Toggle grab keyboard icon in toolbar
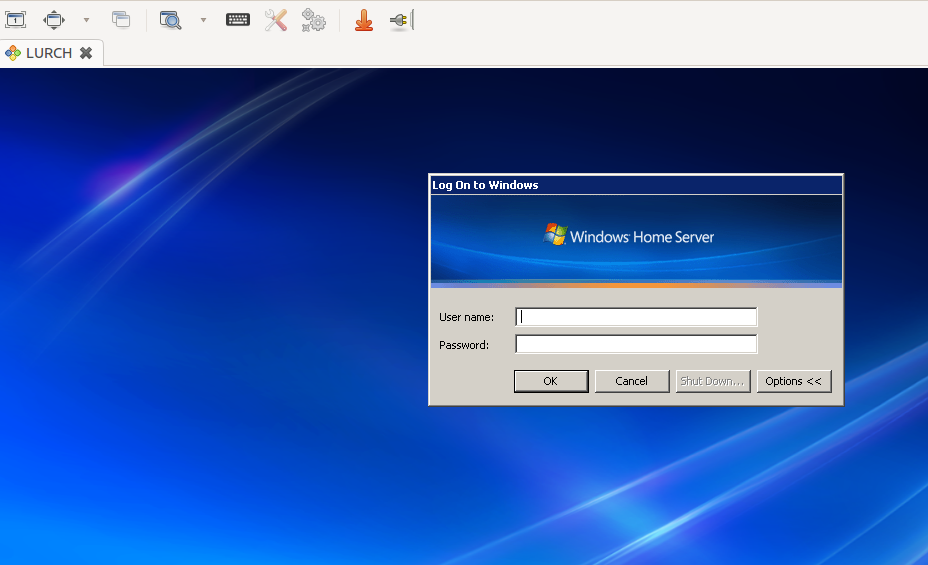Screen dimensions: 928x565 pyautogui.click(x=238, y=20)
